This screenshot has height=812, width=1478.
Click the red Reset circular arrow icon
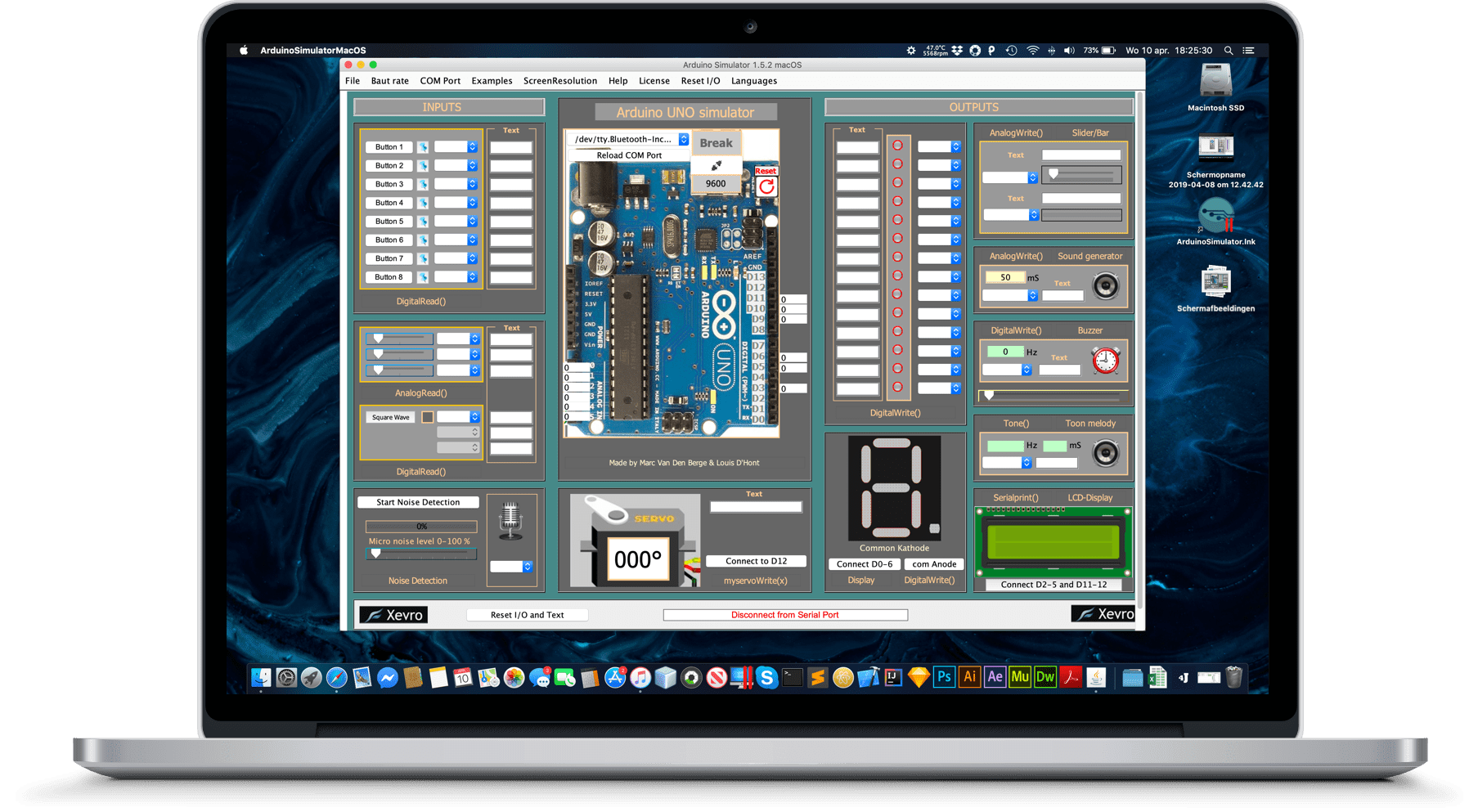tap(766, 184)
